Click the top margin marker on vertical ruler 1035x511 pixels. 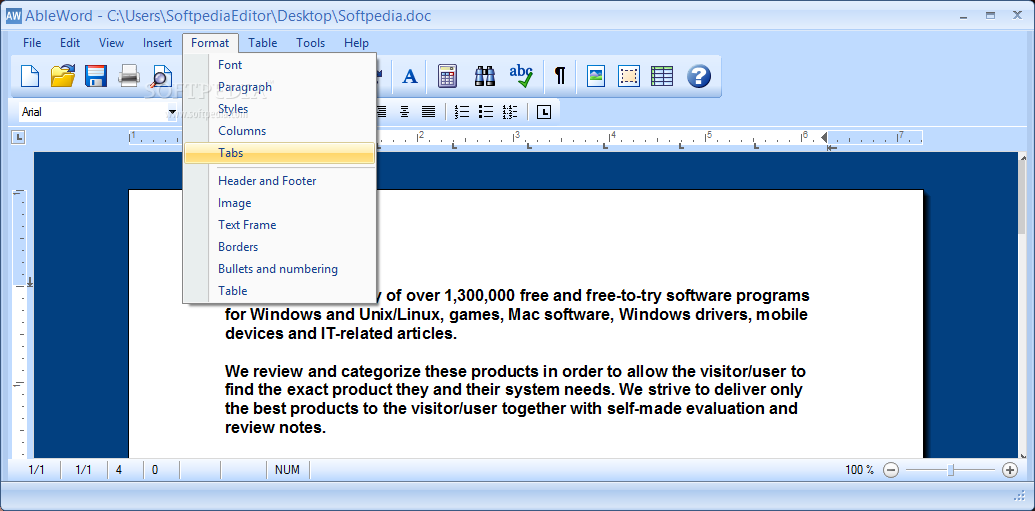tap(30, 283)
